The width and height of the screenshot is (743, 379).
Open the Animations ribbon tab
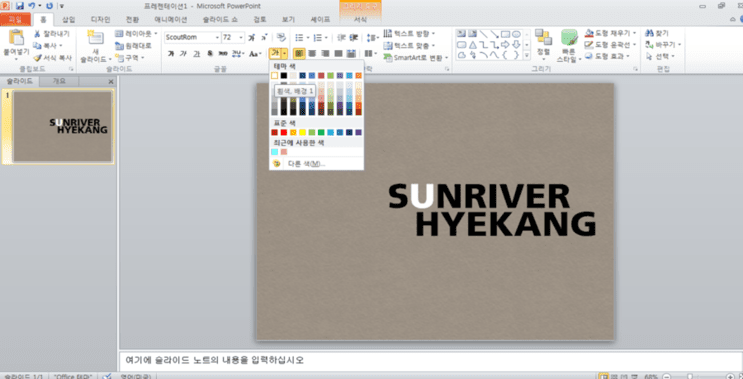(171, 19)
